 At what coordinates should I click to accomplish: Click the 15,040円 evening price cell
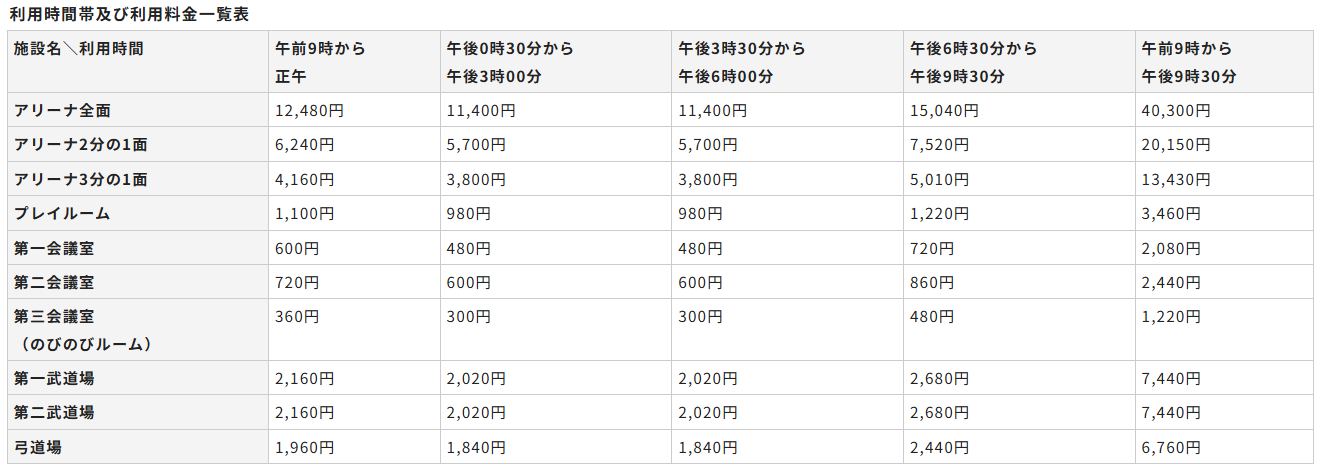[941, 111]
